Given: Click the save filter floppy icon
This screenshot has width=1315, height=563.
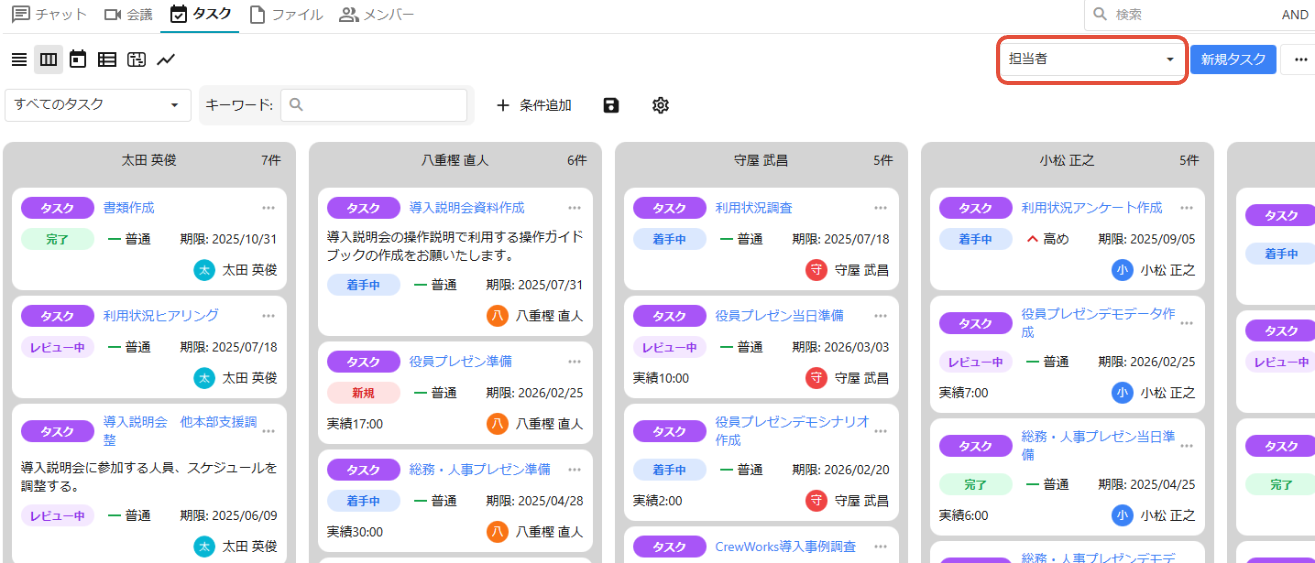Looking at the screenshot, I should 611,105.
